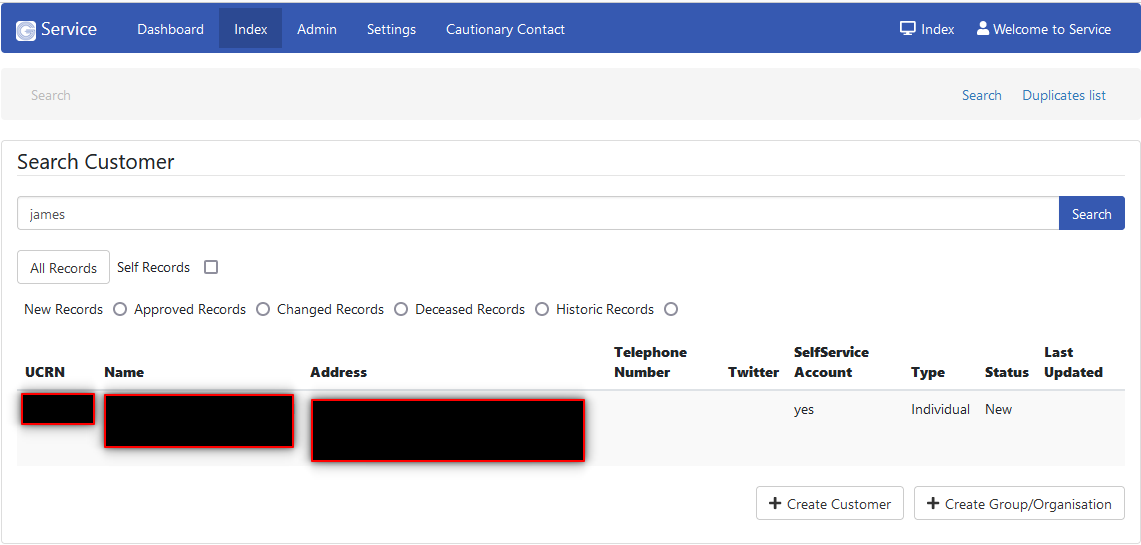The width and height of the screenshot is (1141, 545).
Task: Open the Index tab in navbar
Action: [x=250, y=29]
